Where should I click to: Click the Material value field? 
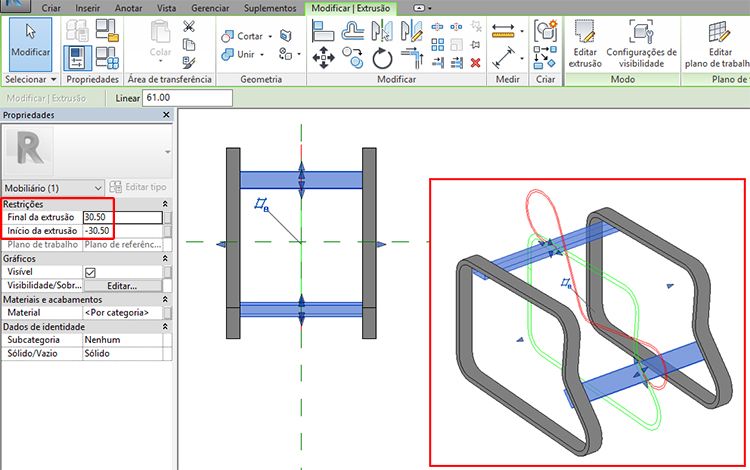click(122, 312)
